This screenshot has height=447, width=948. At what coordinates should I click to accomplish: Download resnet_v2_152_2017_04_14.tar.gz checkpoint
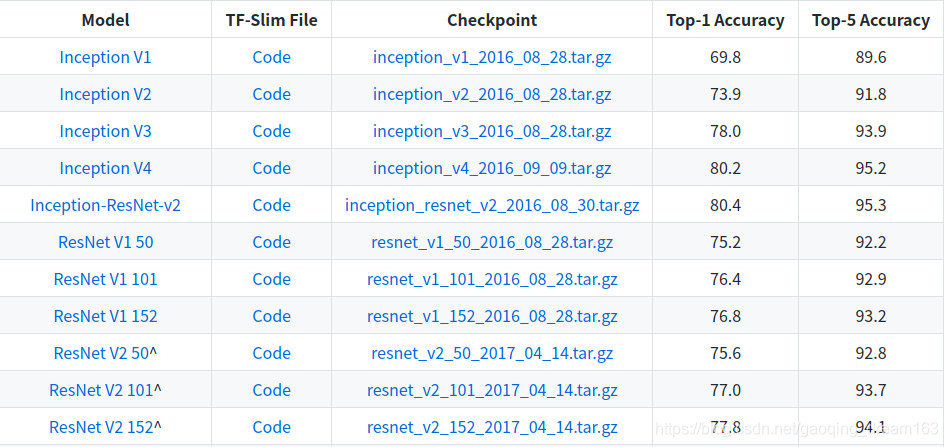click(492, 427)
